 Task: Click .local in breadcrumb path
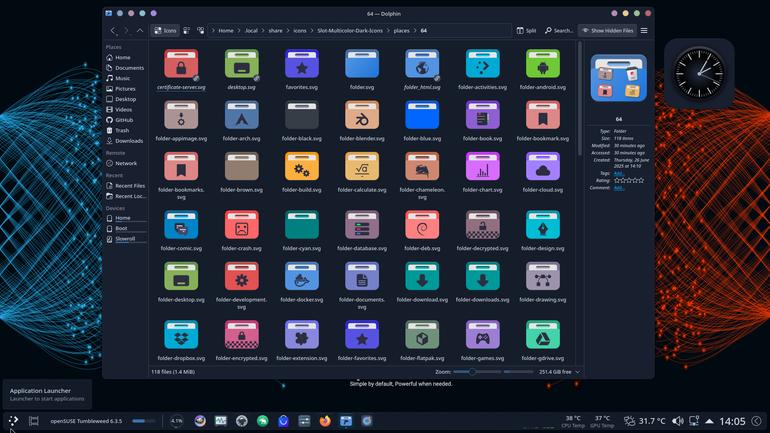click(x=251, y=30)
